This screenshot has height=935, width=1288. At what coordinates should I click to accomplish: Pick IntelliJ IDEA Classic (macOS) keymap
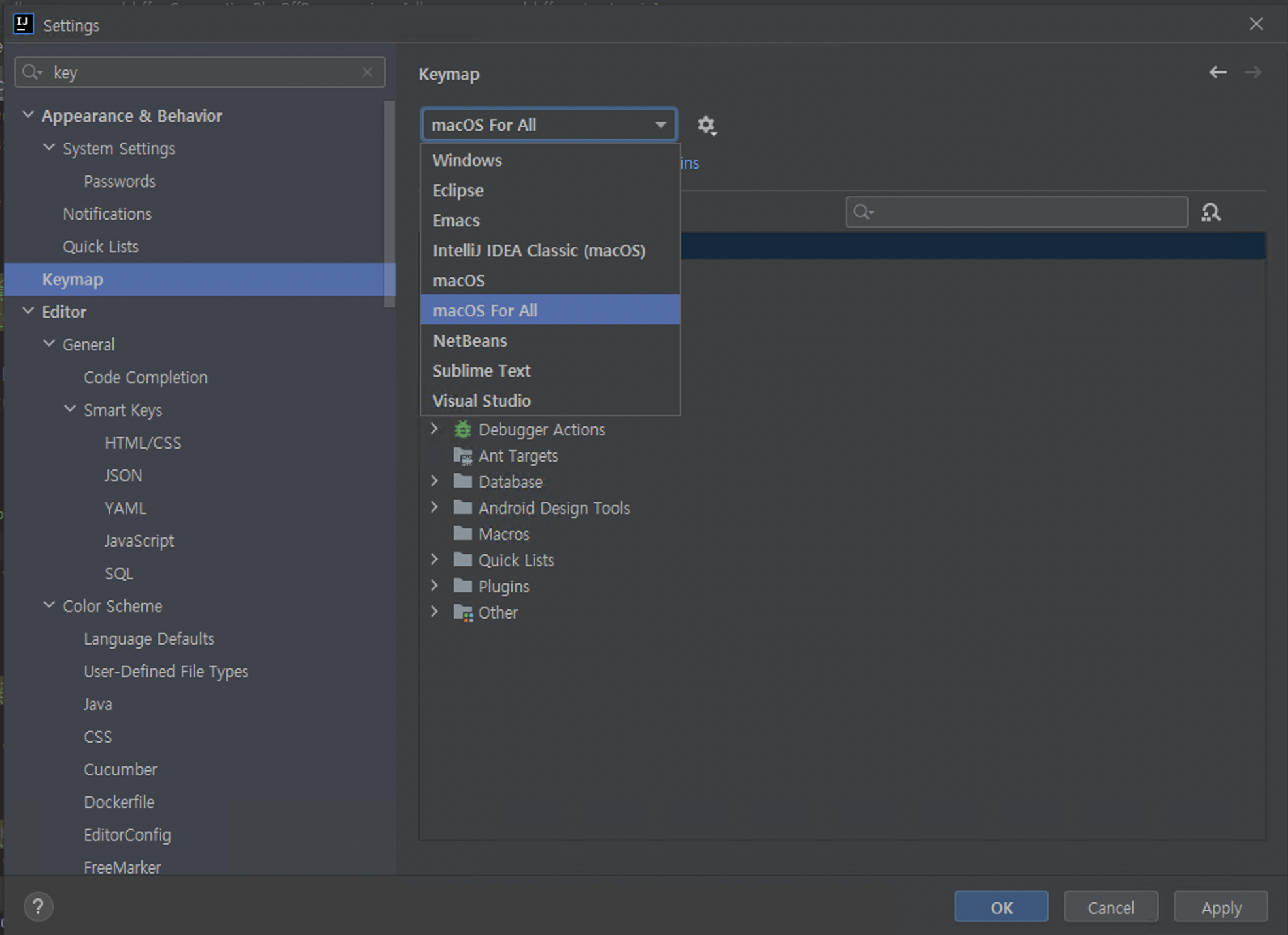pyautogui.click(x=539, y=250)
